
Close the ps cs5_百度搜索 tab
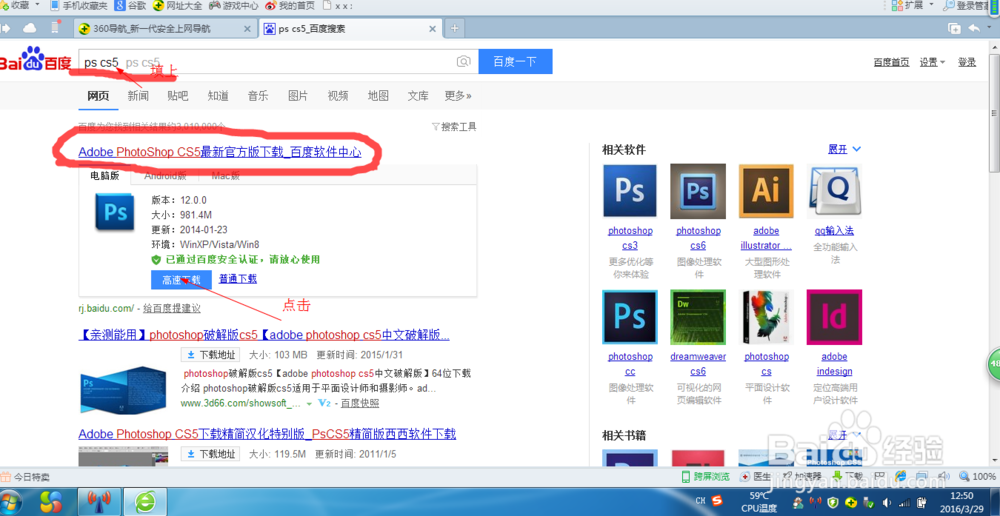click(x=432, y=29)
